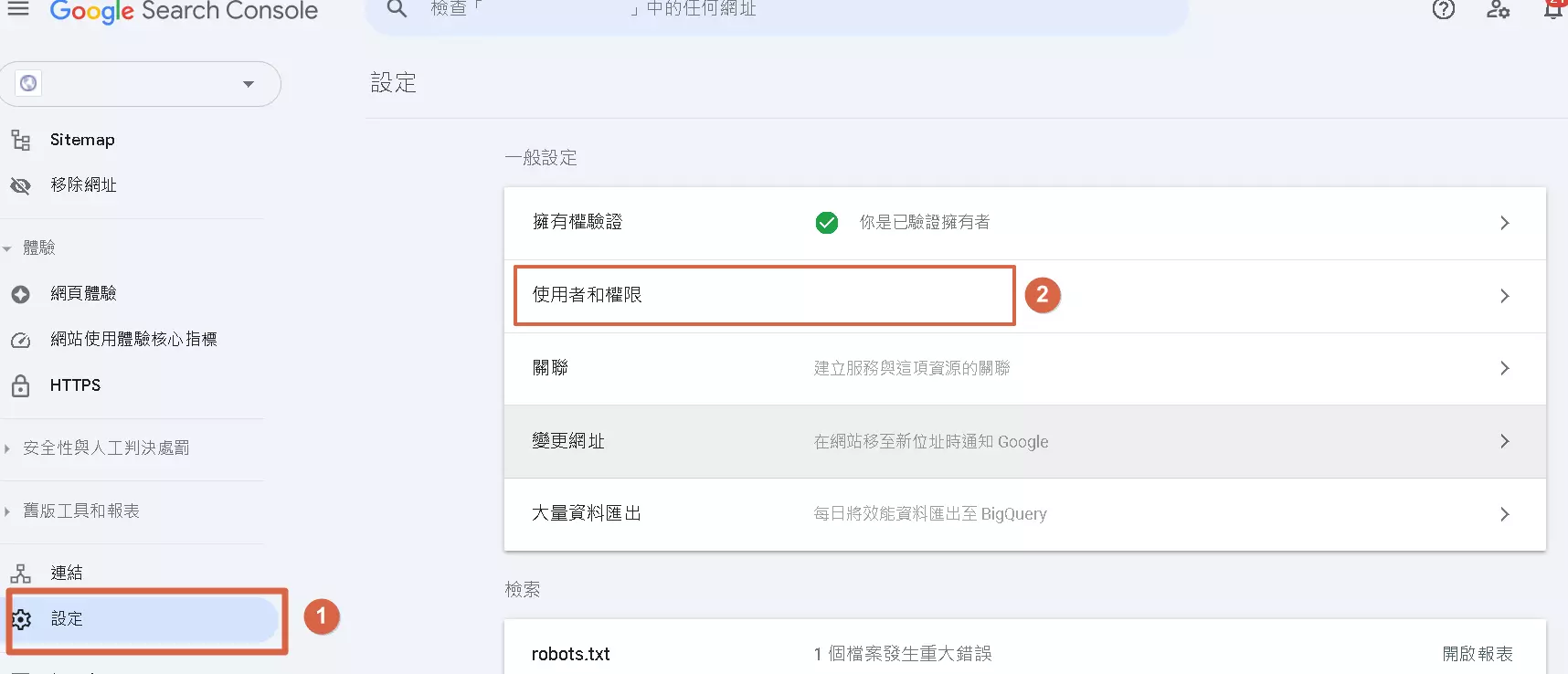
Task: Open the notifications bell icon
Action: [x=1552, y=9]
